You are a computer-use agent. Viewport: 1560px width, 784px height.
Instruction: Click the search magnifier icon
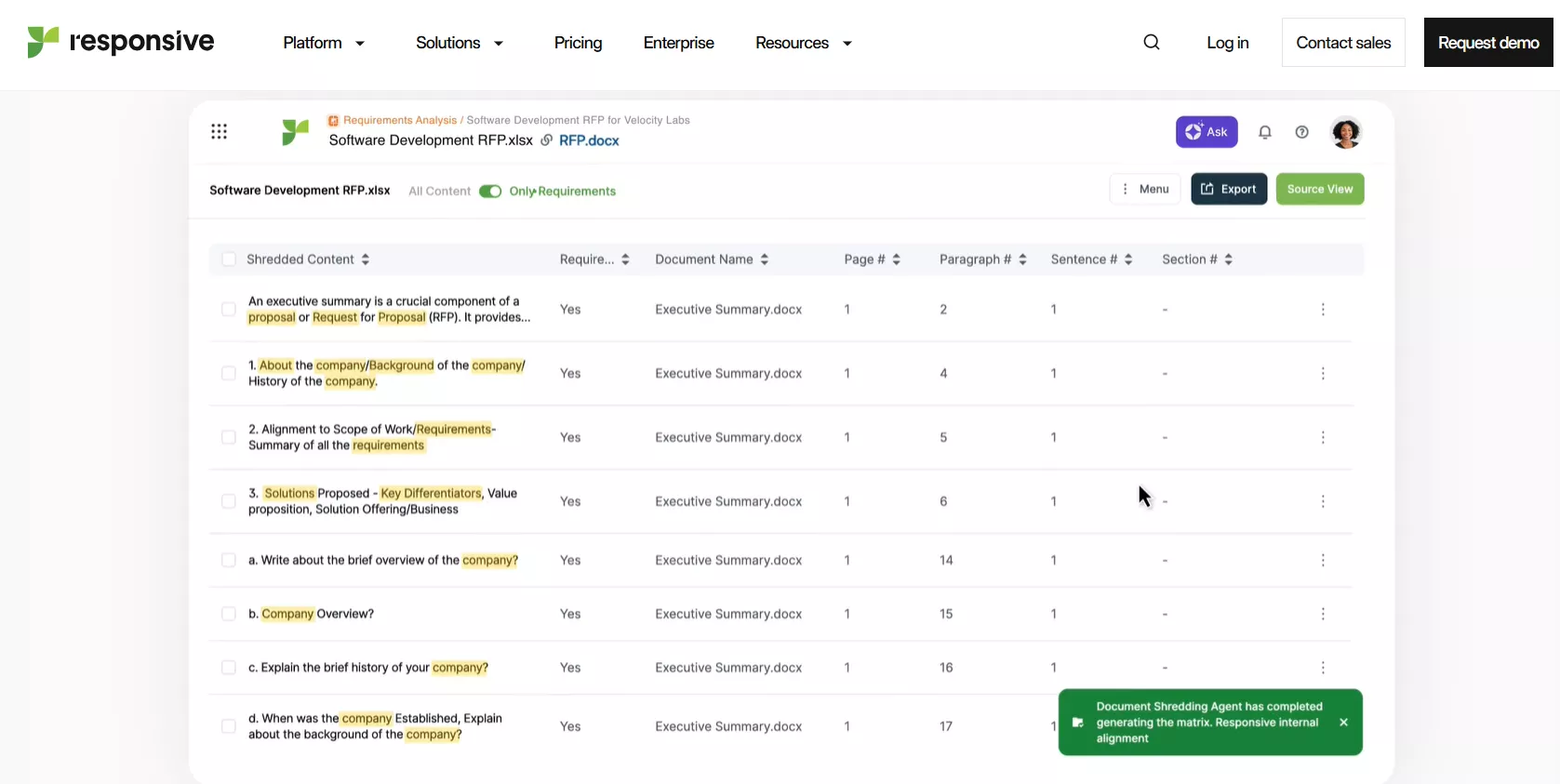pos(1151,43)
